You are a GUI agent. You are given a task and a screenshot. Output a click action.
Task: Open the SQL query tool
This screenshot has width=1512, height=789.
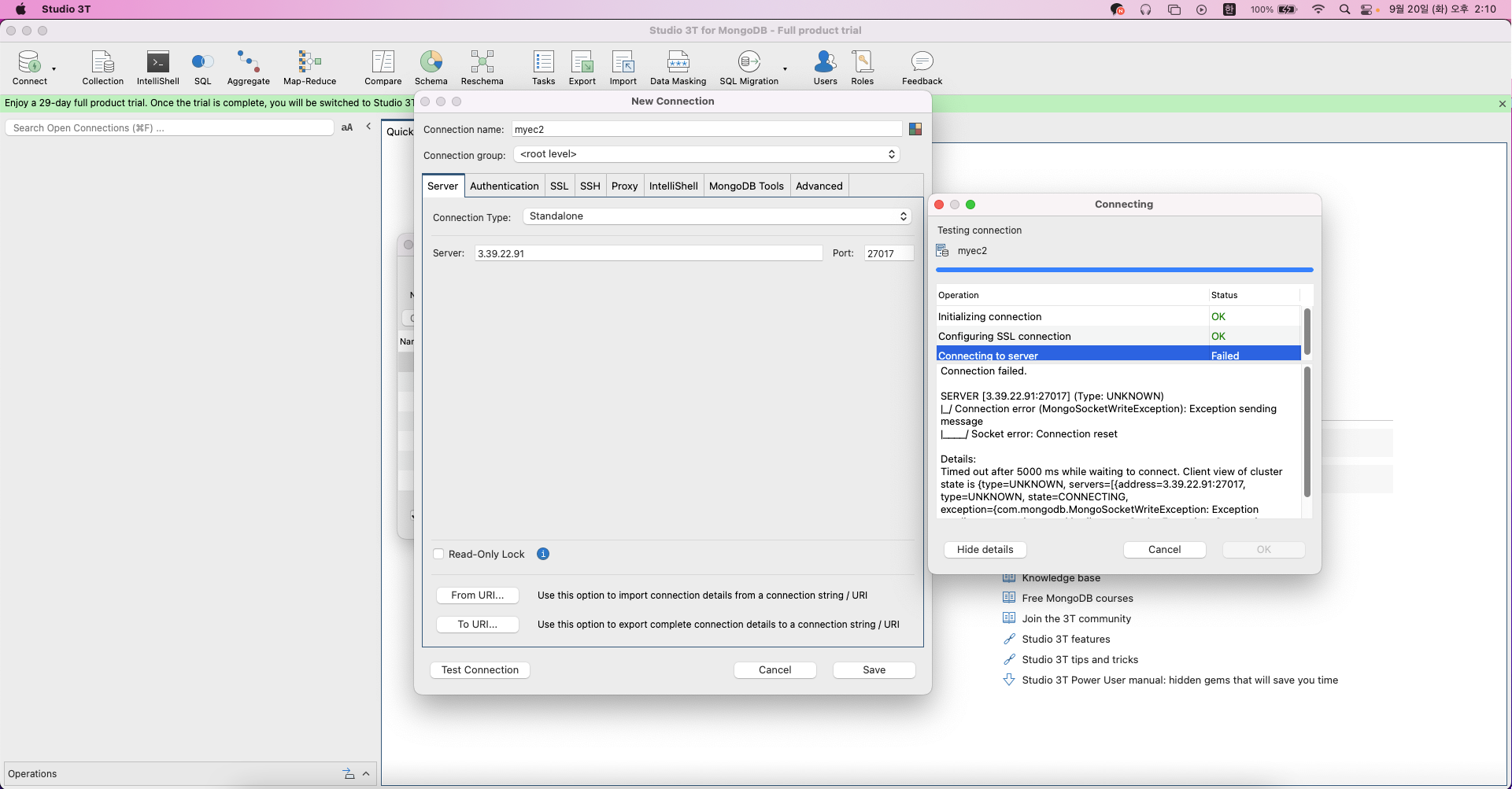click(202, 67)
